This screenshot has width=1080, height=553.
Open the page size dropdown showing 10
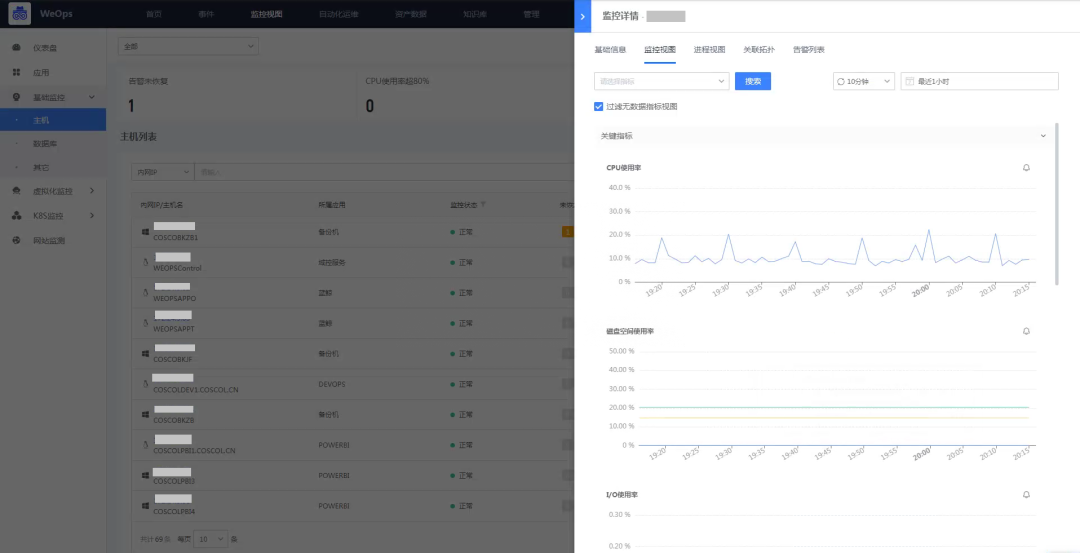211,539
